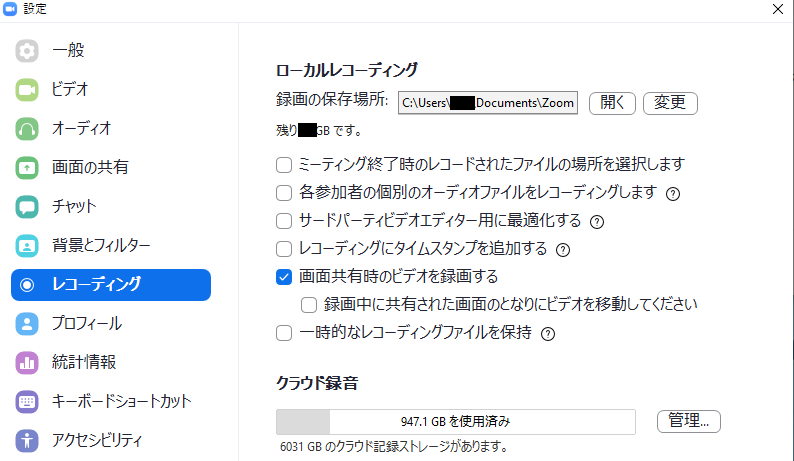This screenshot has height=461, width=794.
Task: Click the Share Screen sidebar icon
Action: [x=27, y=167]
